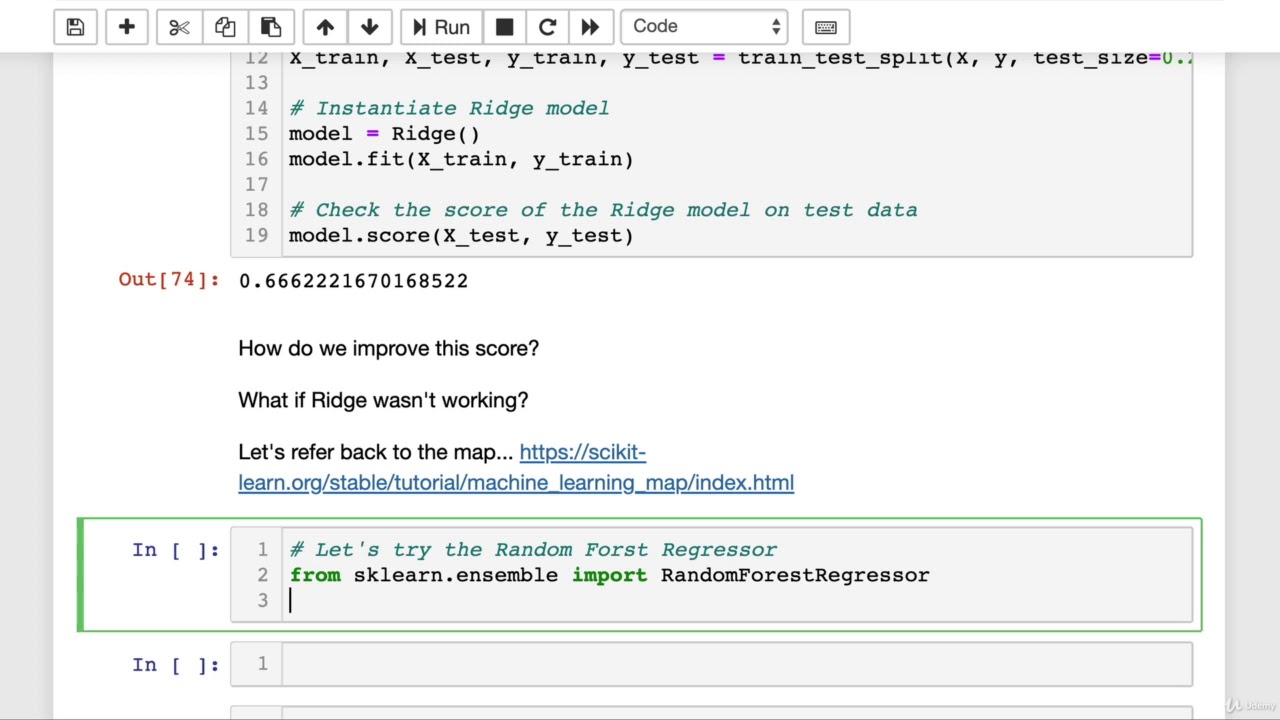Click the In [ ] prompt of the empty cell
This screenshot has width=1280, height=720.
175,664
